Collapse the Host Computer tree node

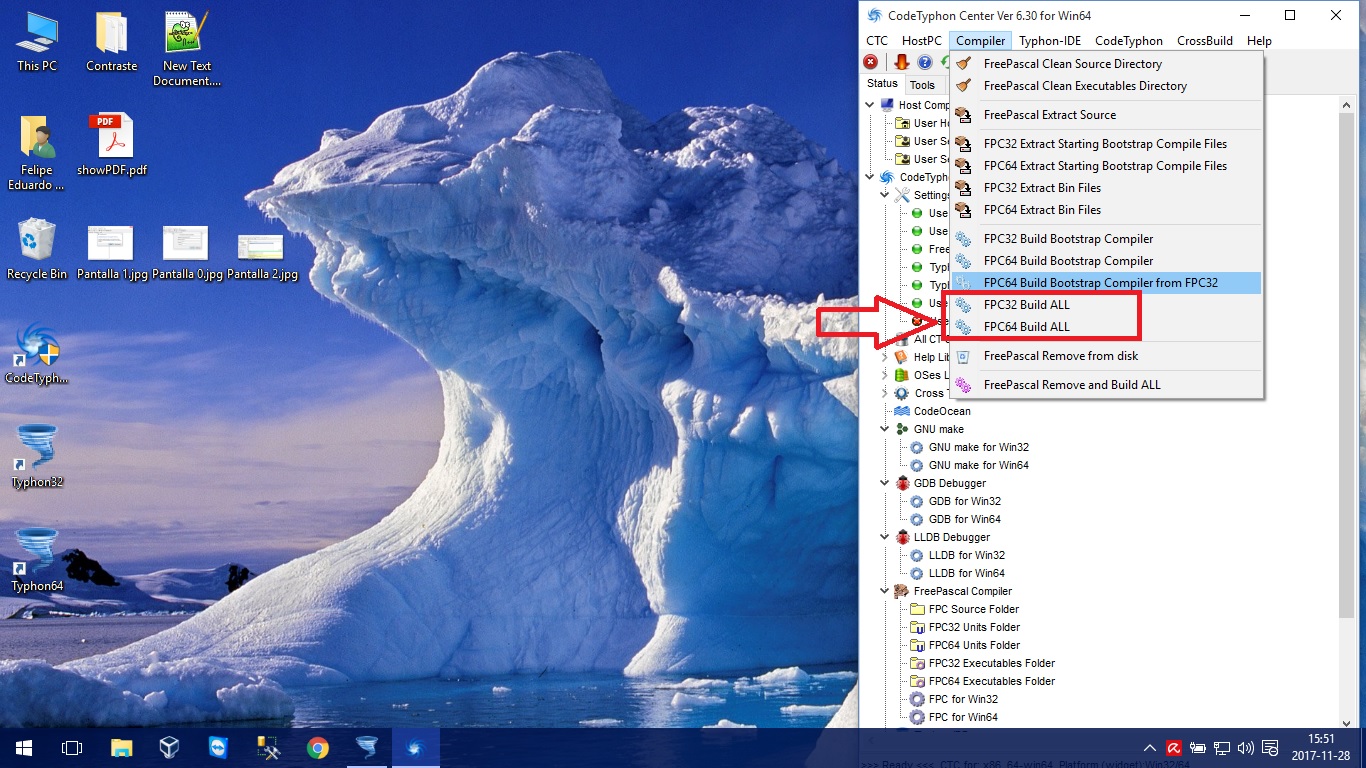pyautogui.click(x=870, y=105)
